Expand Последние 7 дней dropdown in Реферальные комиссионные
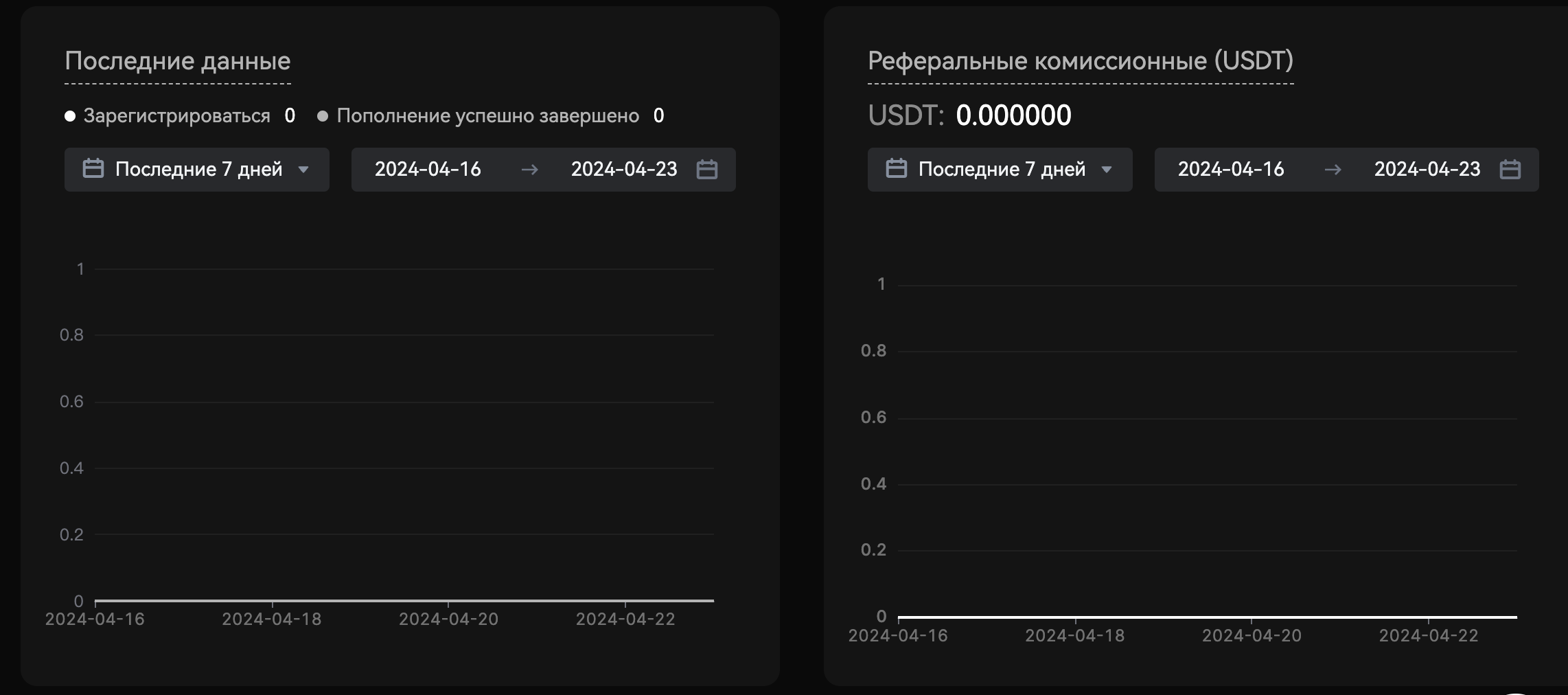Image resolution: width=1568 pixels, height=695 pixels. pyautogui.click(x=1106, y=170)
